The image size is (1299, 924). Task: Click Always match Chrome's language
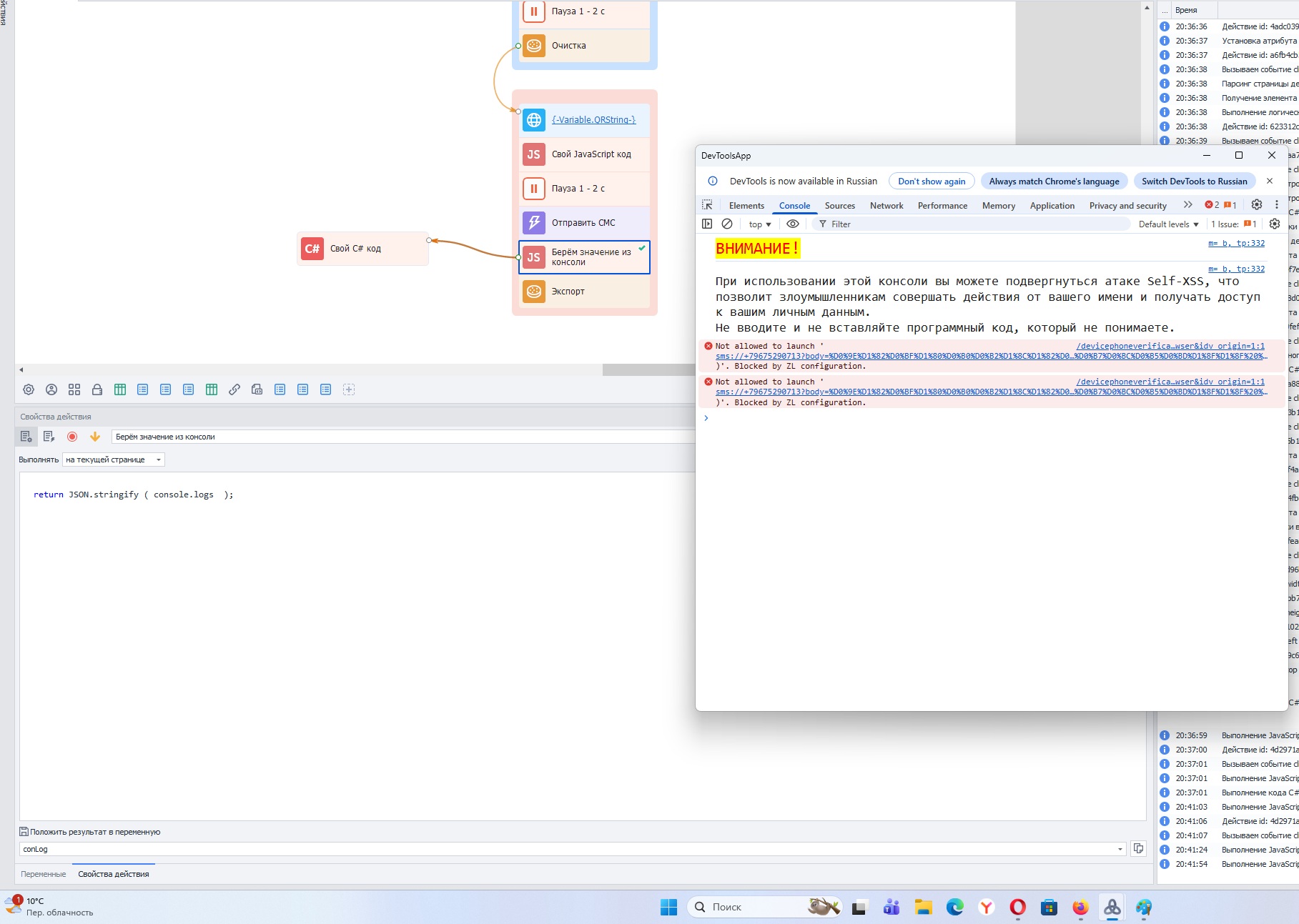1054,182
